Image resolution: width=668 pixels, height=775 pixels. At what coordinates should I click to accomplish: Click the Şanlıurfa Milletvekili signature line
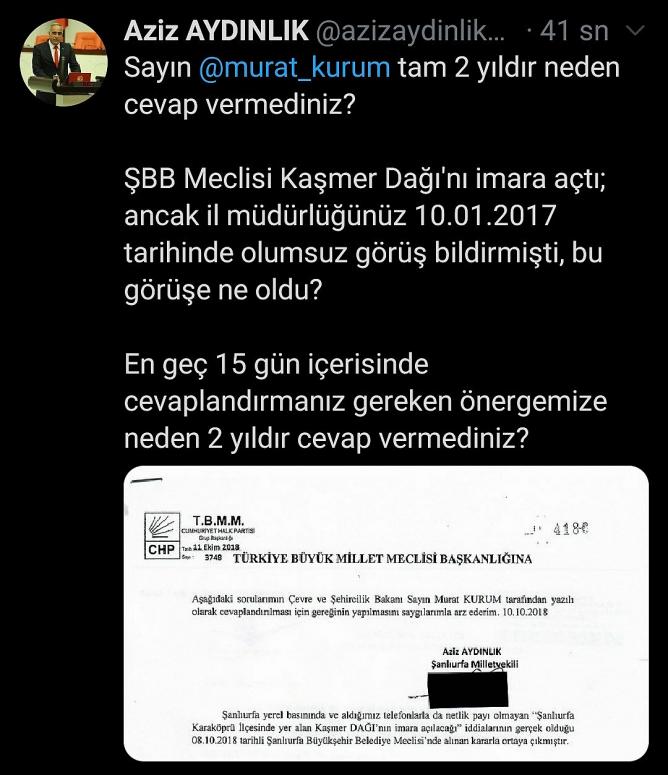click(475, 664)
